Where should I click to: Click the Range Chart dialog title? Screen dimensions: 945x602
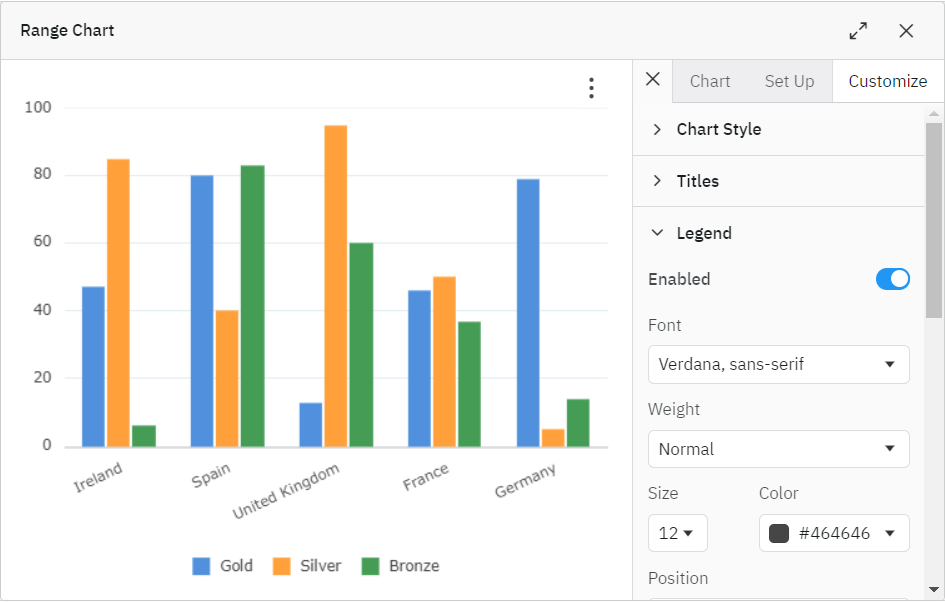67,31
